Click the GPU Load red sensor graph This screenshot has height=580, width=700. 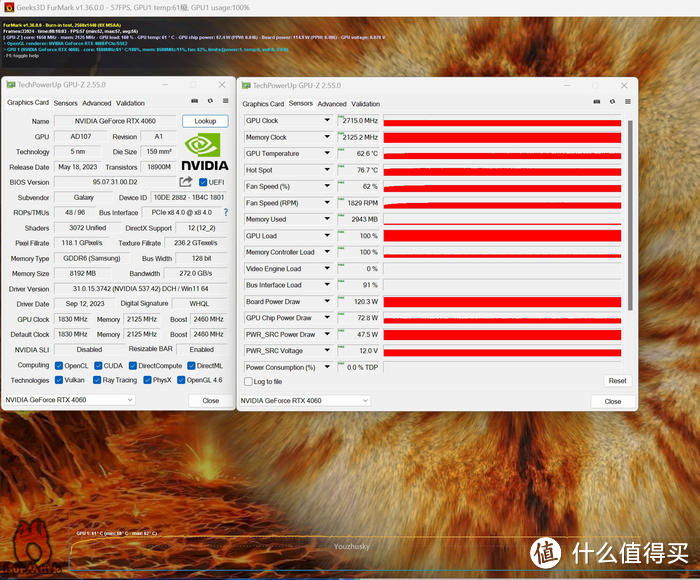502,236
